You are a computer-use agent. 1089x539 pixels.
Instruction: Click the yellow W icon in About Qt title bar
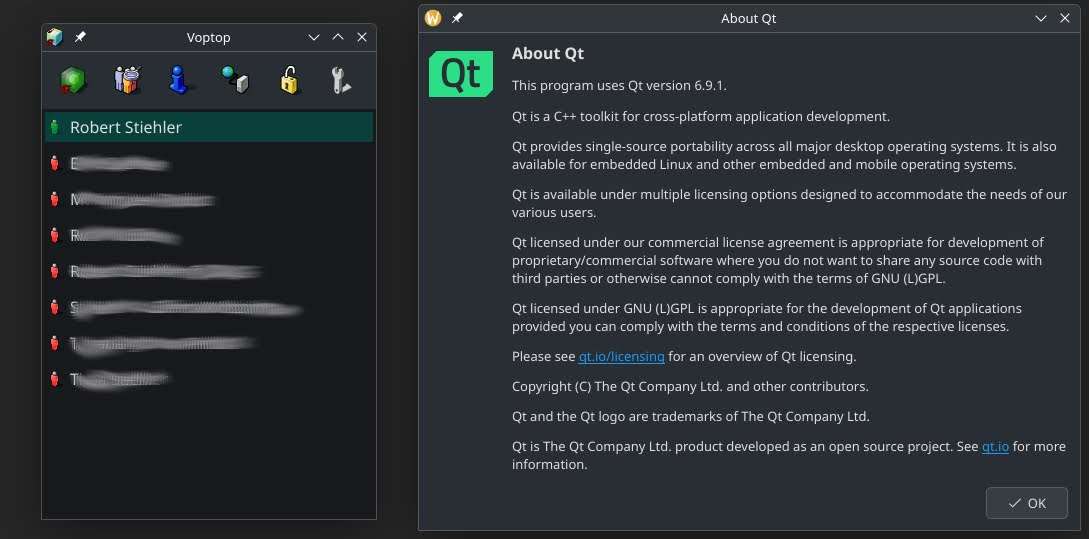(x=433, y=18)
